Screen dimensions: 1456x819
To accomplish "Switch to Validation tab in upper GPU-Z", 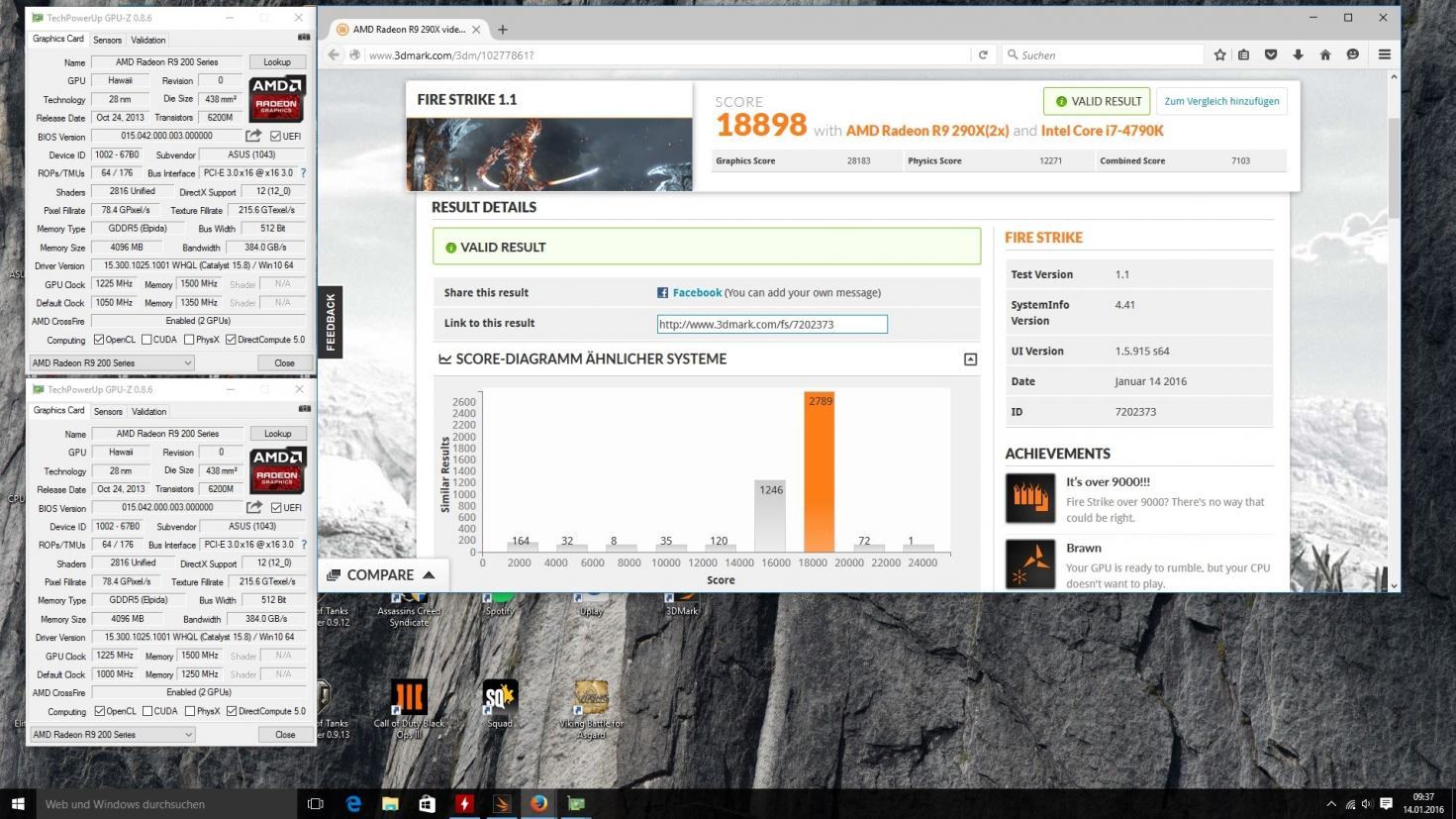I will (x=148, y=41).
